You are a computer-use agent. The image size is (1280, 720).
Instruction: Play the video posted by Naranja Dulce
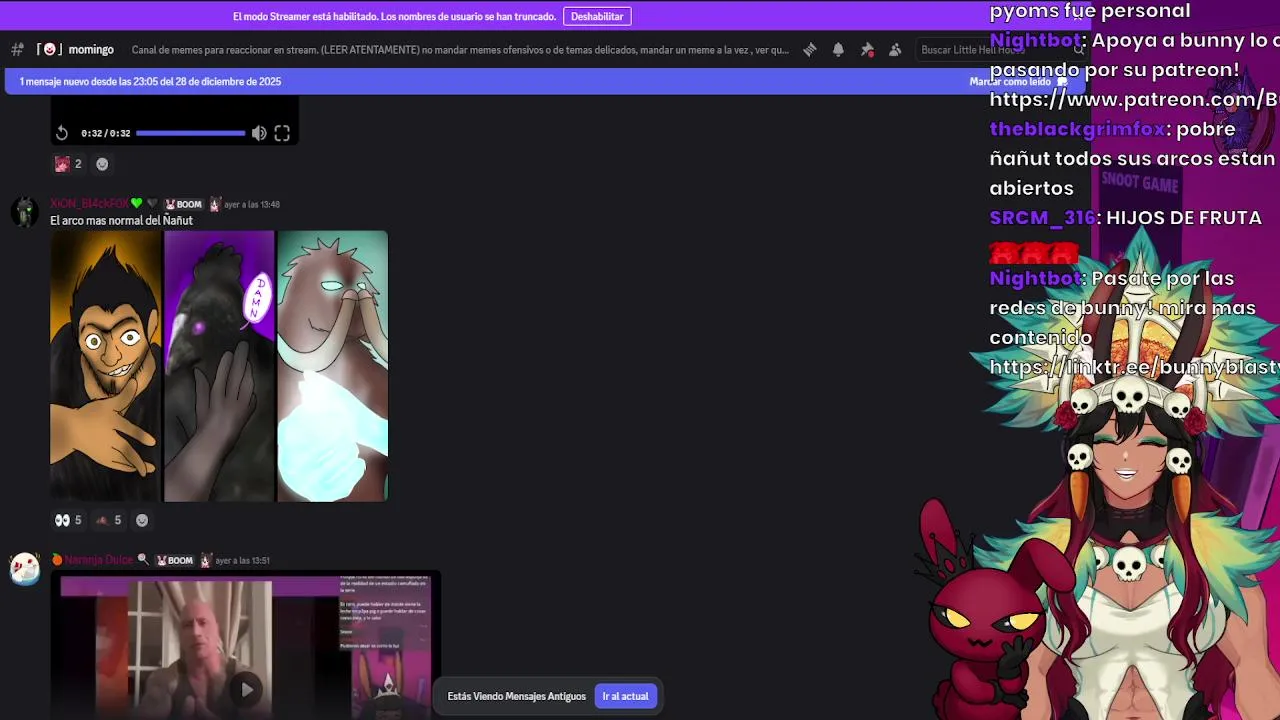(246, 688)
